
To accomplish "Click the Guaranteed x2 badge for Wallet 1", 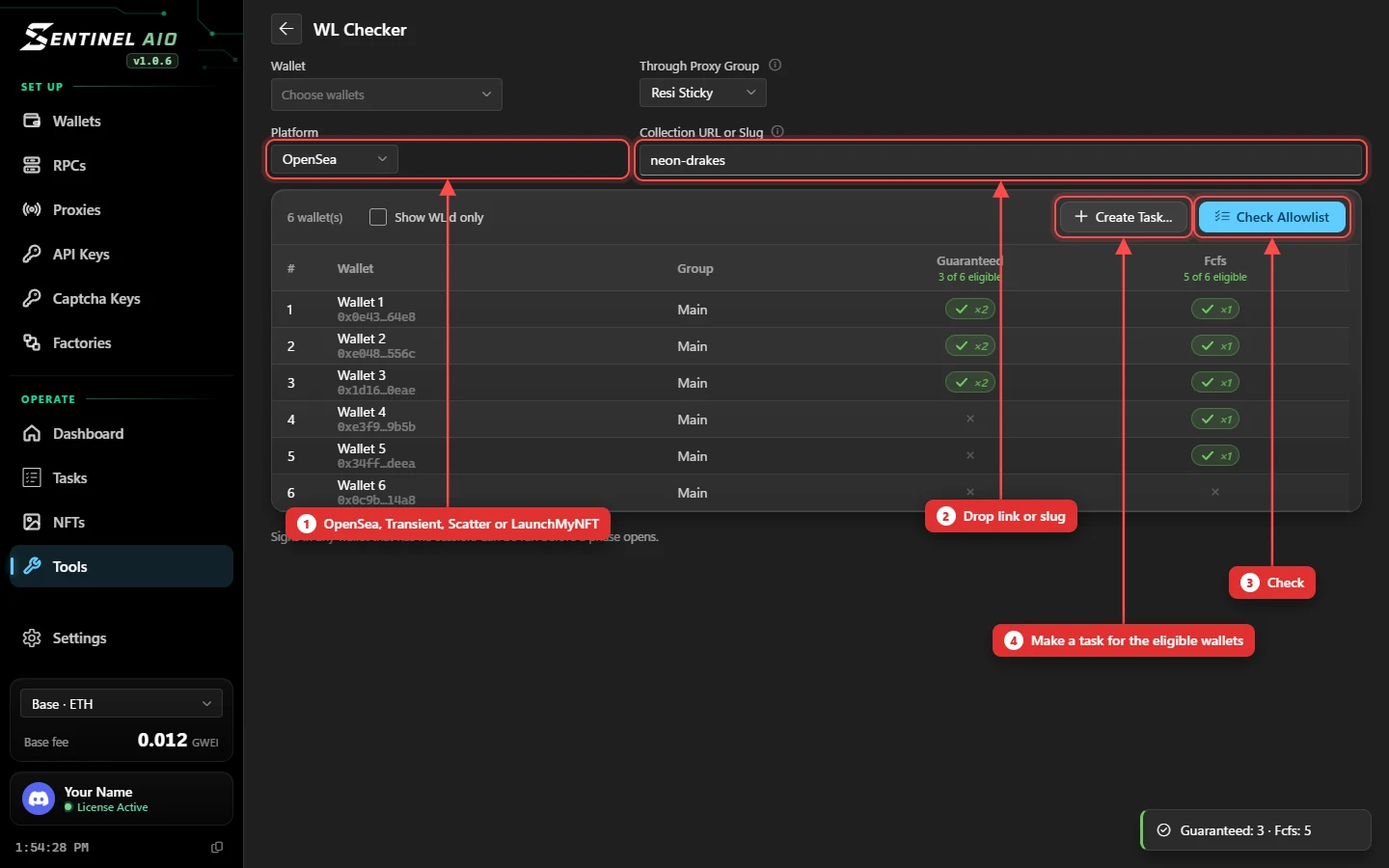I will (x=970, y=310).
